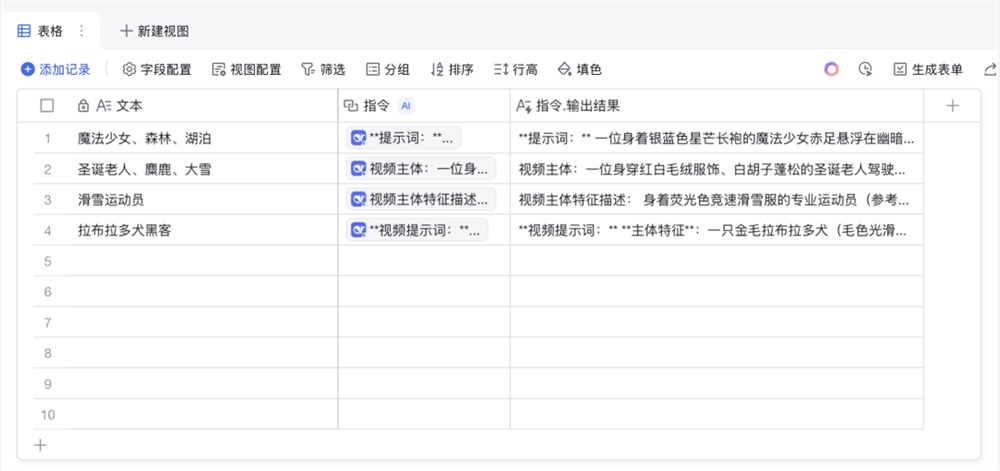Viewport: 1000px width, 471px height.
Task: Select the 文本 column header
Action: click(204, 106)
